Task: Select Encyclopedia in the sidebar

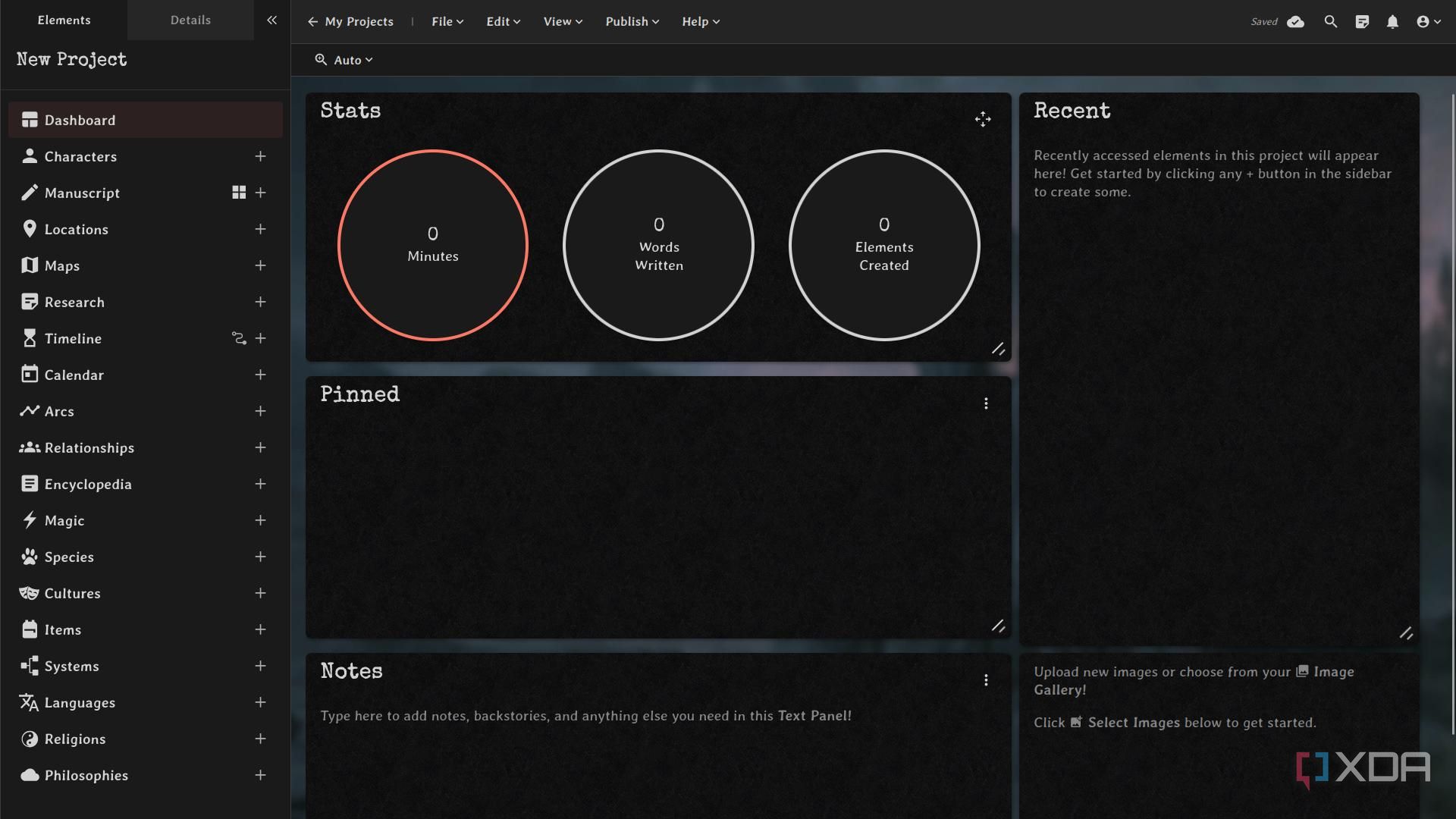Action: click(x=88, y=484)
